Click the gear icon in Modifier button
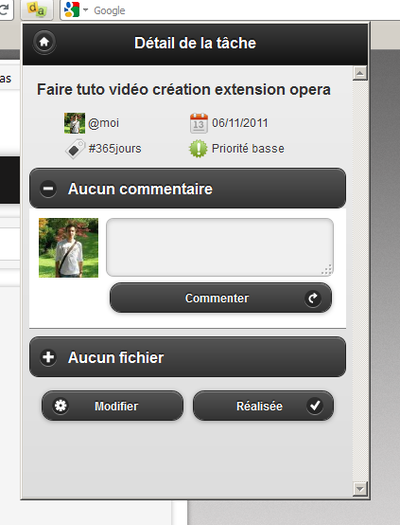 61,405
